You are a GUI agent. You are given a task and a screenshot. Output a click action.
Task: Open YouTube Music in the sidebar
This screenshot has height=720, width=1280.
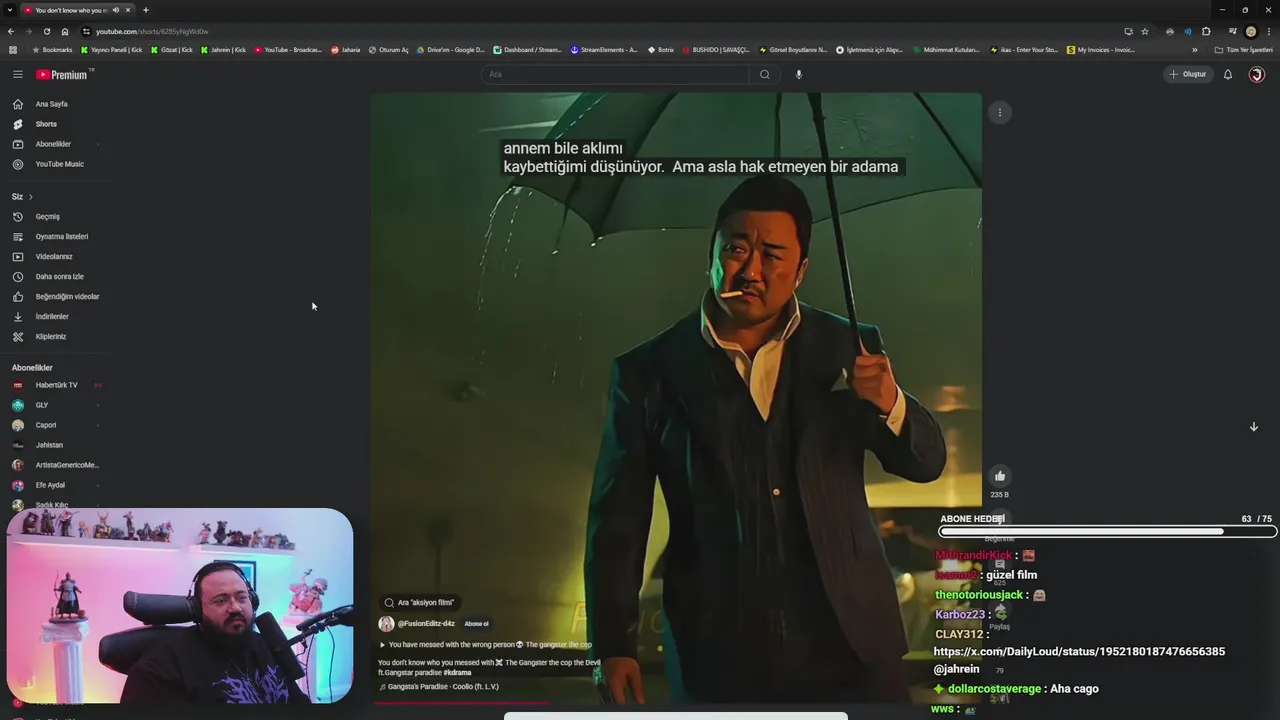[x=59, y=164]
